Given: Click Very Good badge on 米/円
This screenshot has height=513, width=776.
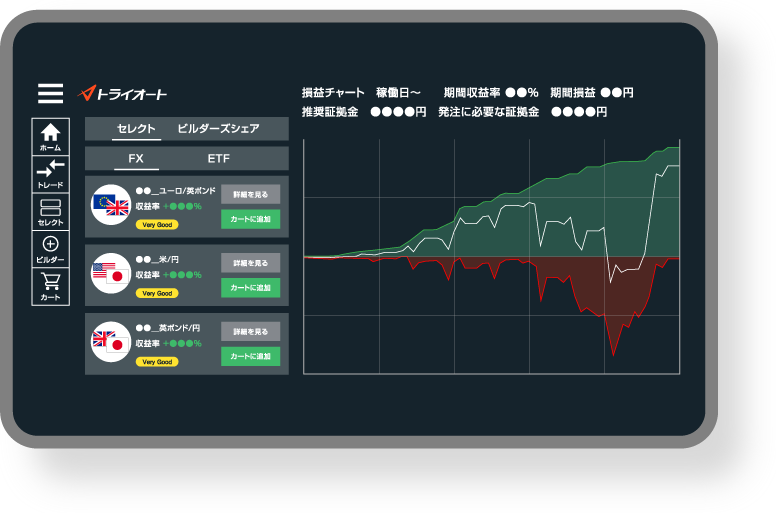Looking at the screenshot, I should 157,294.
